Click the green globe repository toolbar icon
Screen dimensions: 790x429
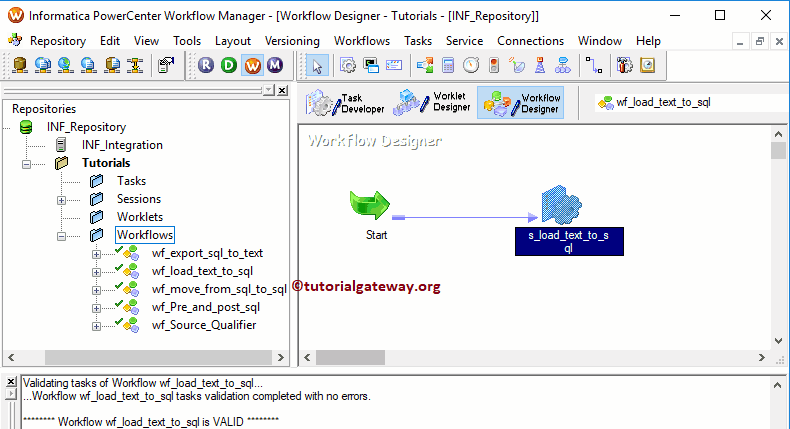coord(65,66)
